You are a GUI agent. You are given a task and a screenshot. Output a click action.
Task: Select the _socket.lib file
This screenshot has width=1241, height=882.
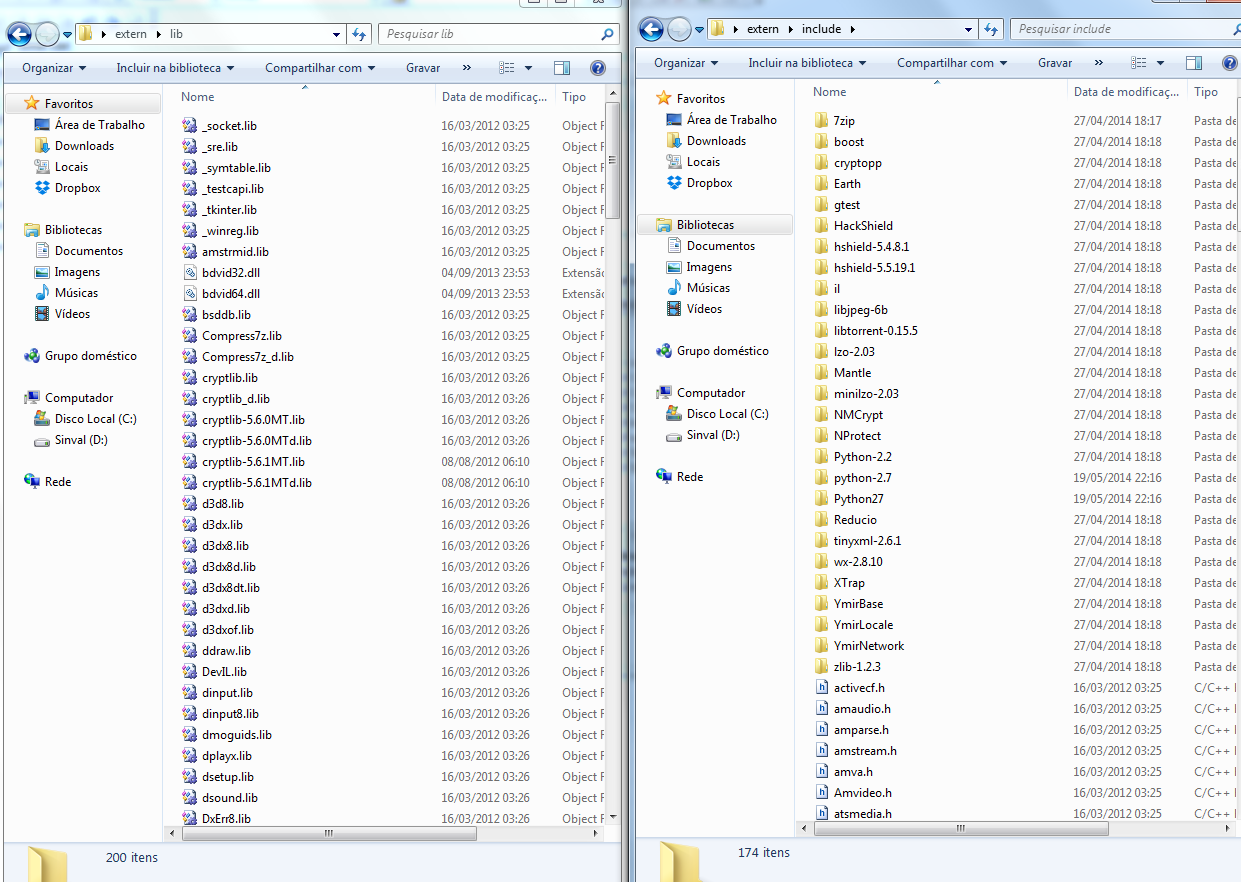(x=229, y=126)
